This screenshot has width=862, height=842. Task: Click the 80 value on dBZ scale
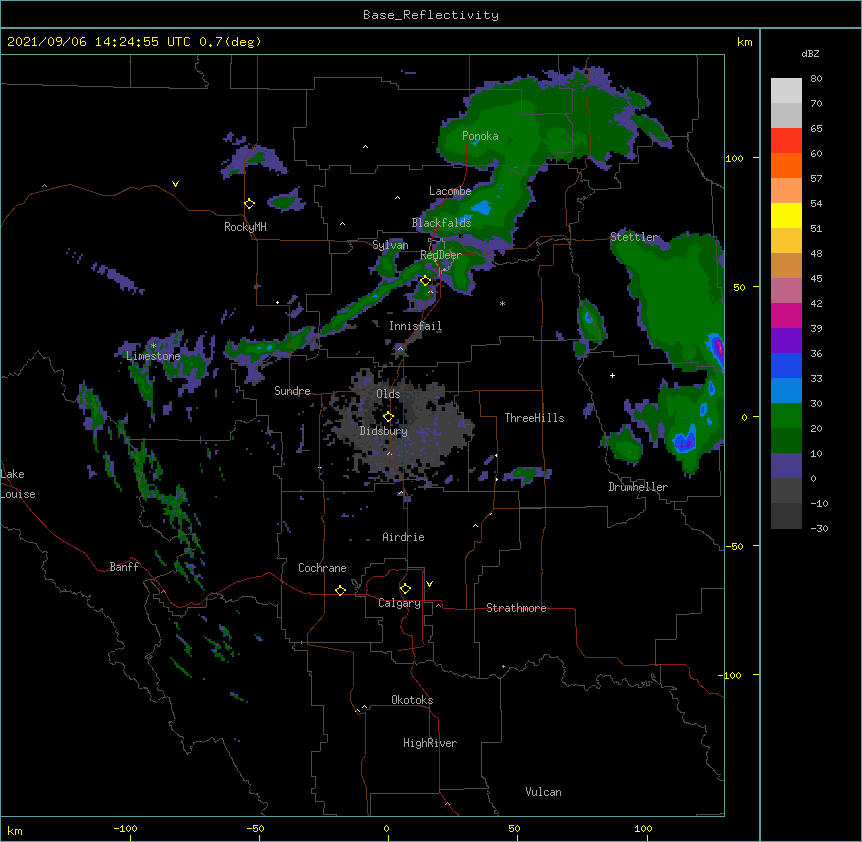tap(816, 79)
